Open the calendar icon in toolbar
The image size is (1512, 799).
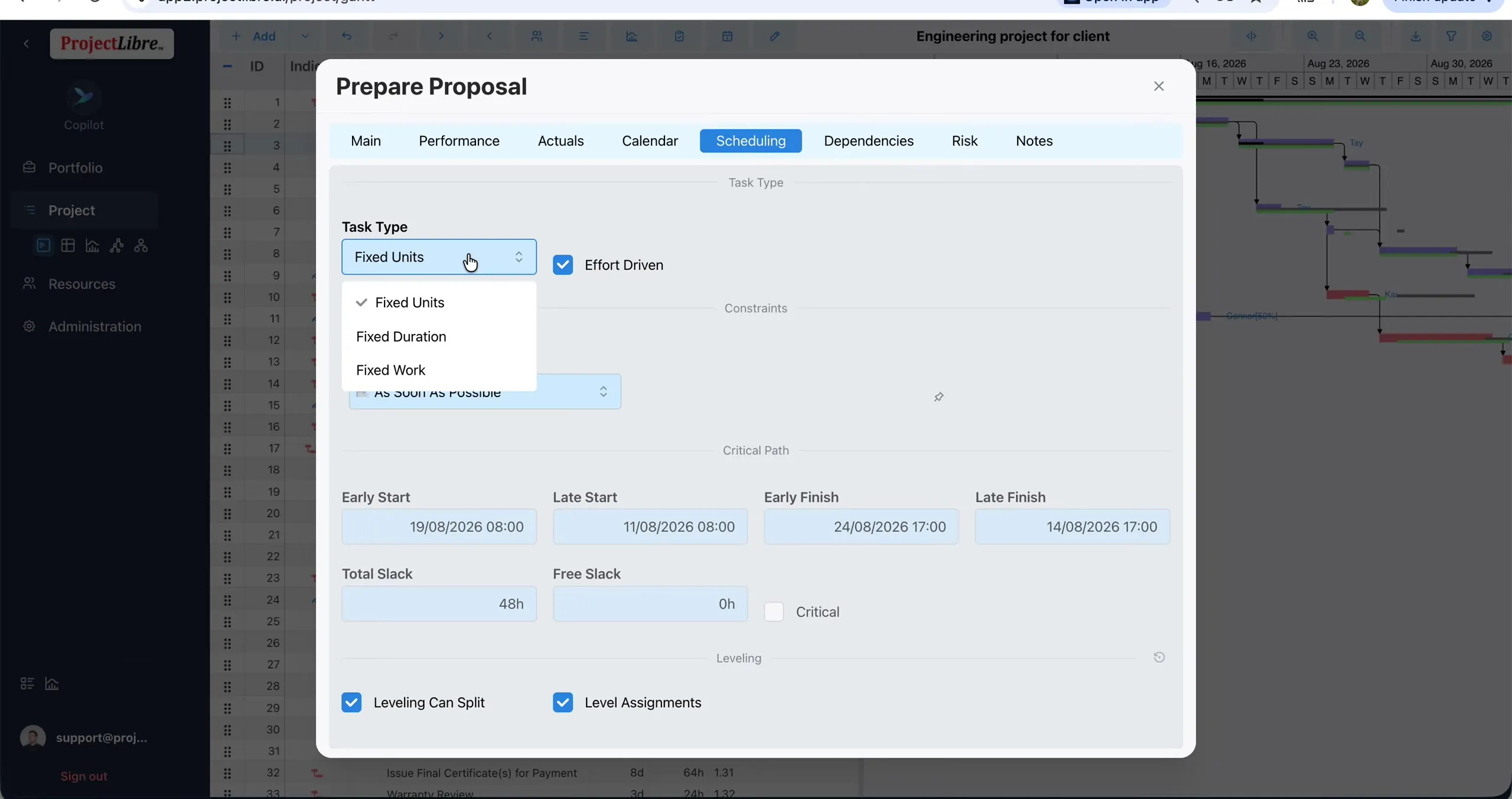727,37
